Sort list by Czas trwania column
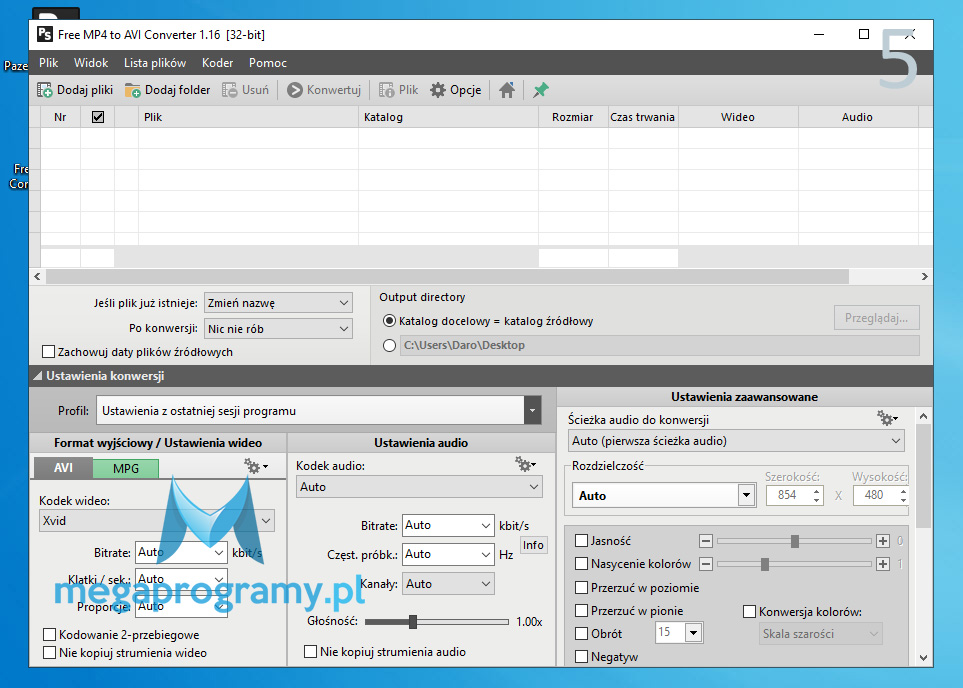963x688 pixels. [x=642, y=117]
